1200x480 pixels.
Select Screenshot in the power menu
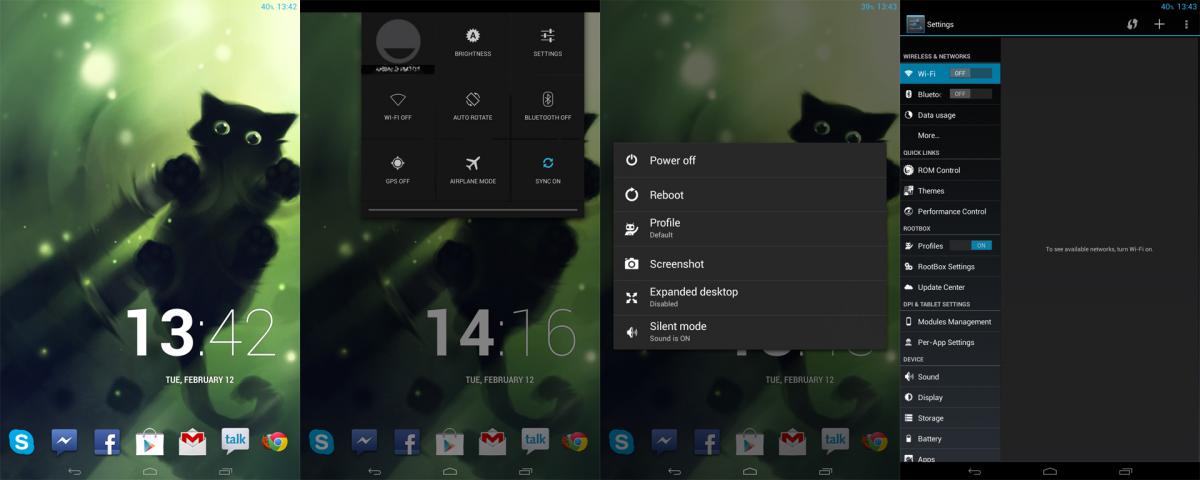(x=750, y=264)
